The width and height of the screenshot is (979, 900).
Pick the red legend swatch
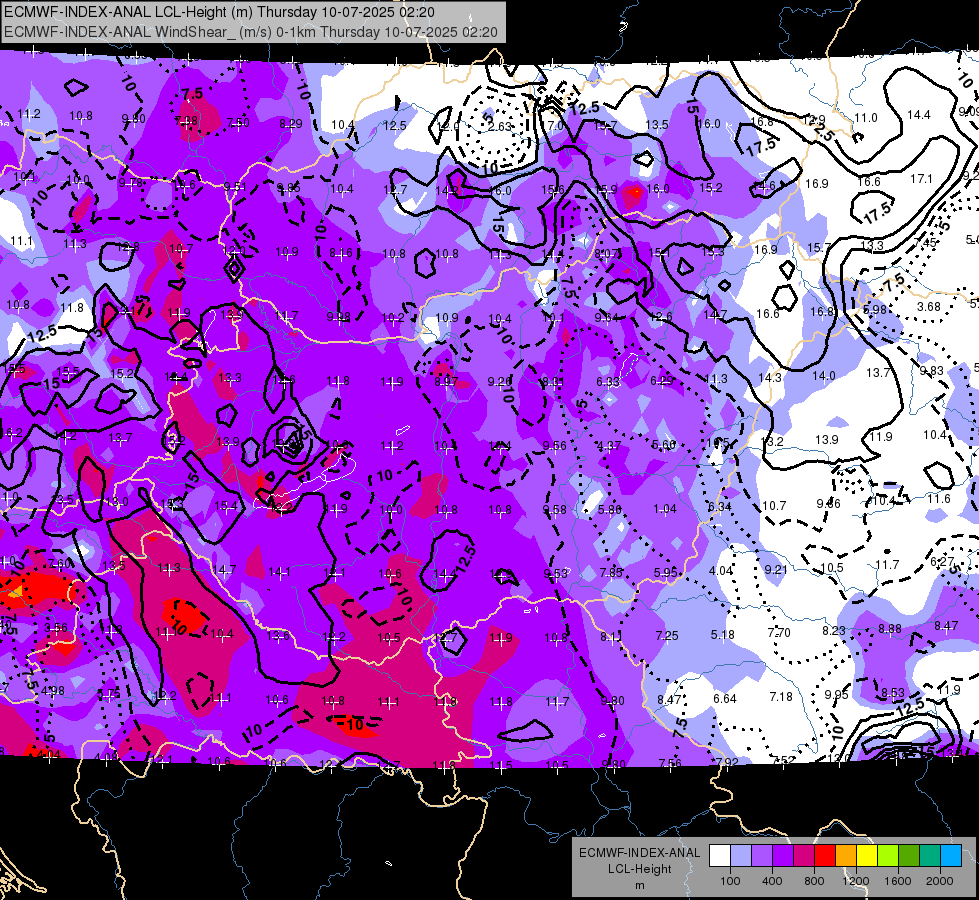[x=825, y=856]
